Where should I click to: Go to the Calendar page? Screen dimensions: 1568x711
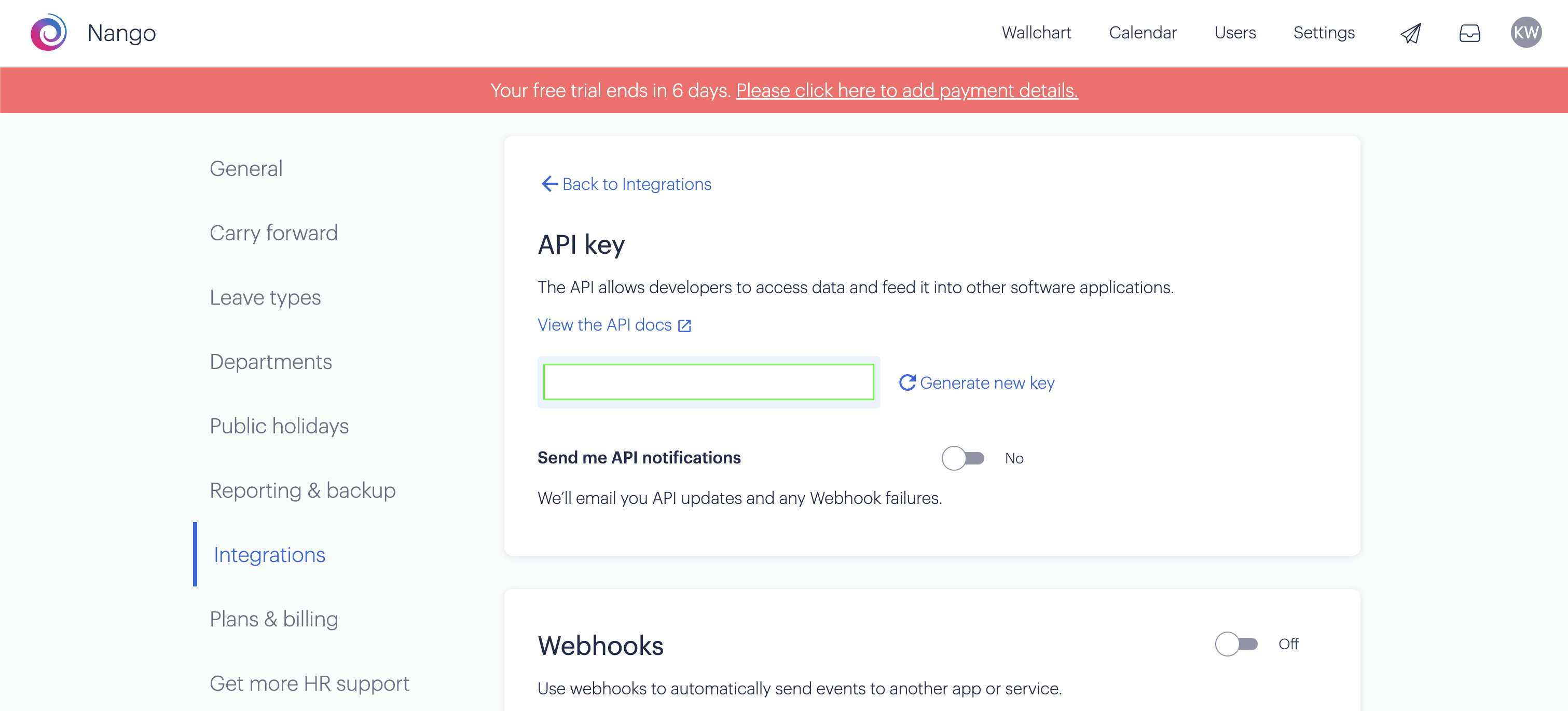[x=1143, y=33]
